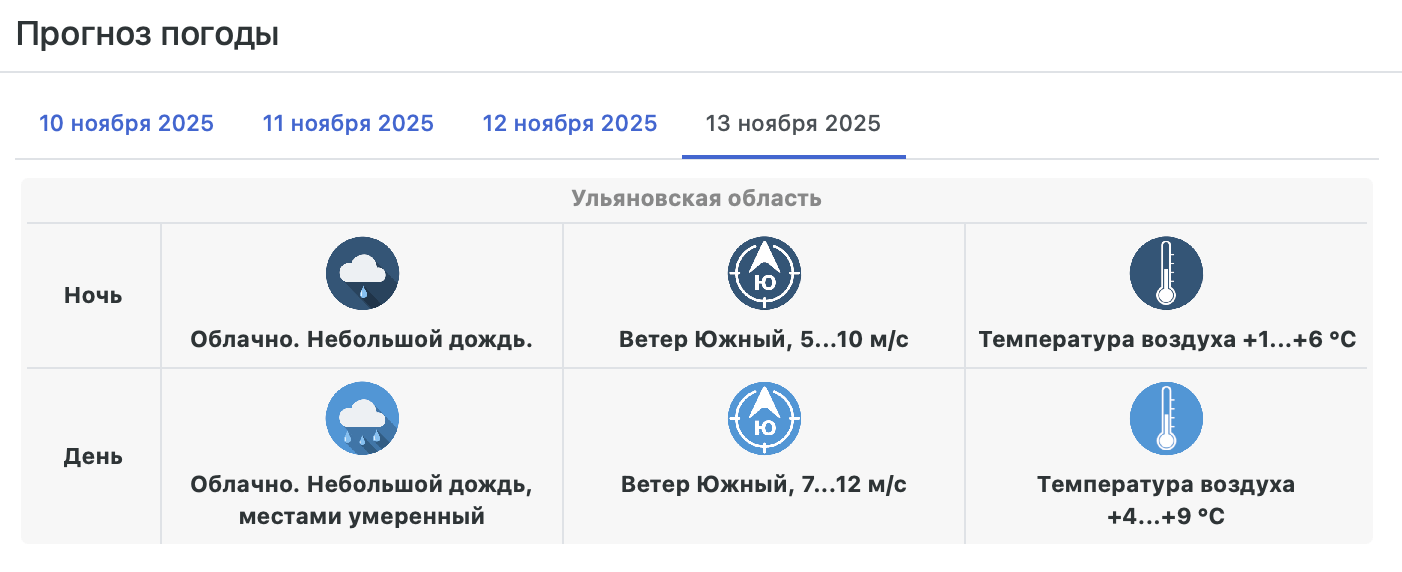The height and width of the screenshot is (572, 1402).
Task: Open the 11 ноября 2025 tab
Action: (x=348, y=124)
